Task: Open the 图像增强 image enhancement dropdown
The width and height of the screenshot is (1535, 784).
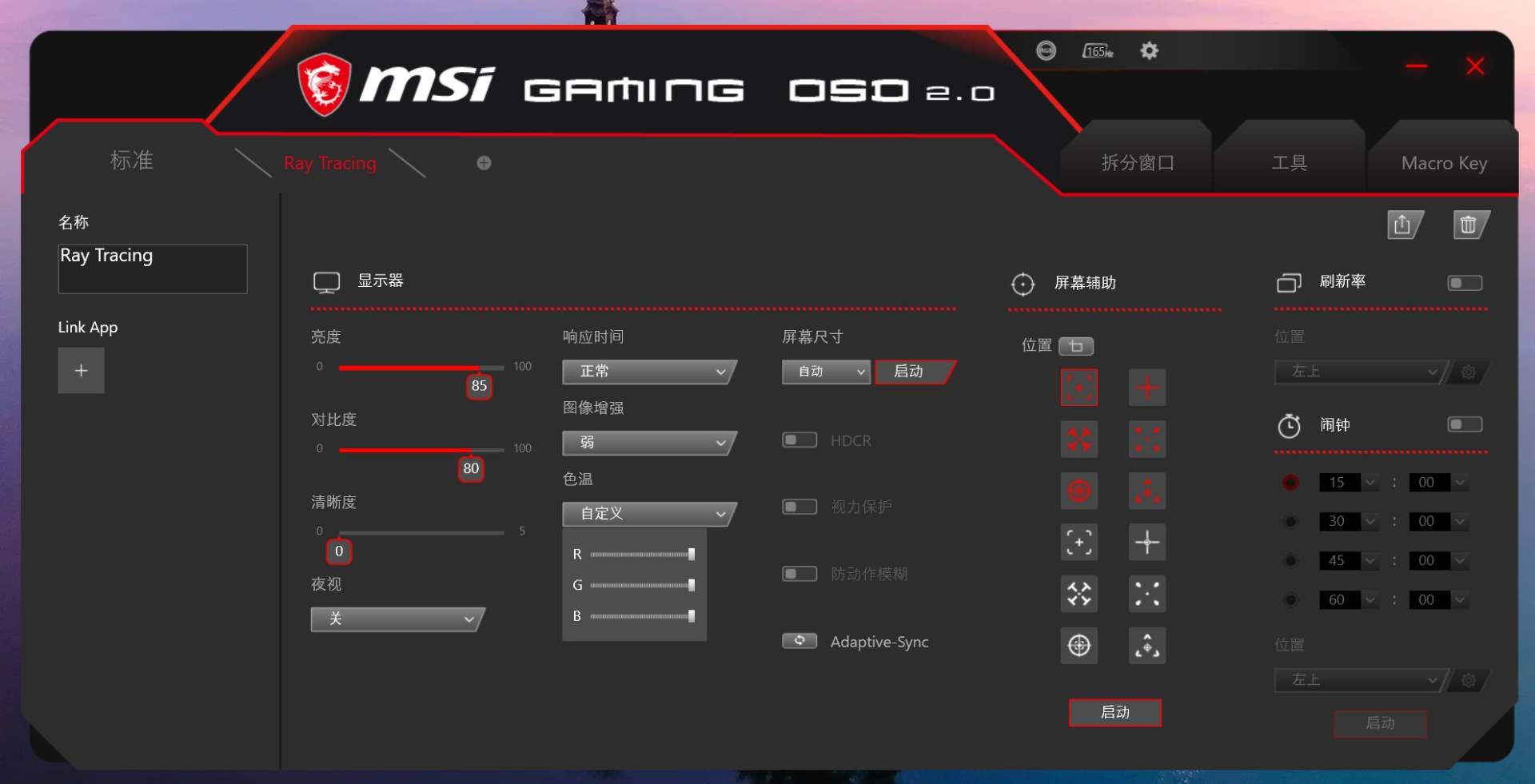Action: [648, 443]
